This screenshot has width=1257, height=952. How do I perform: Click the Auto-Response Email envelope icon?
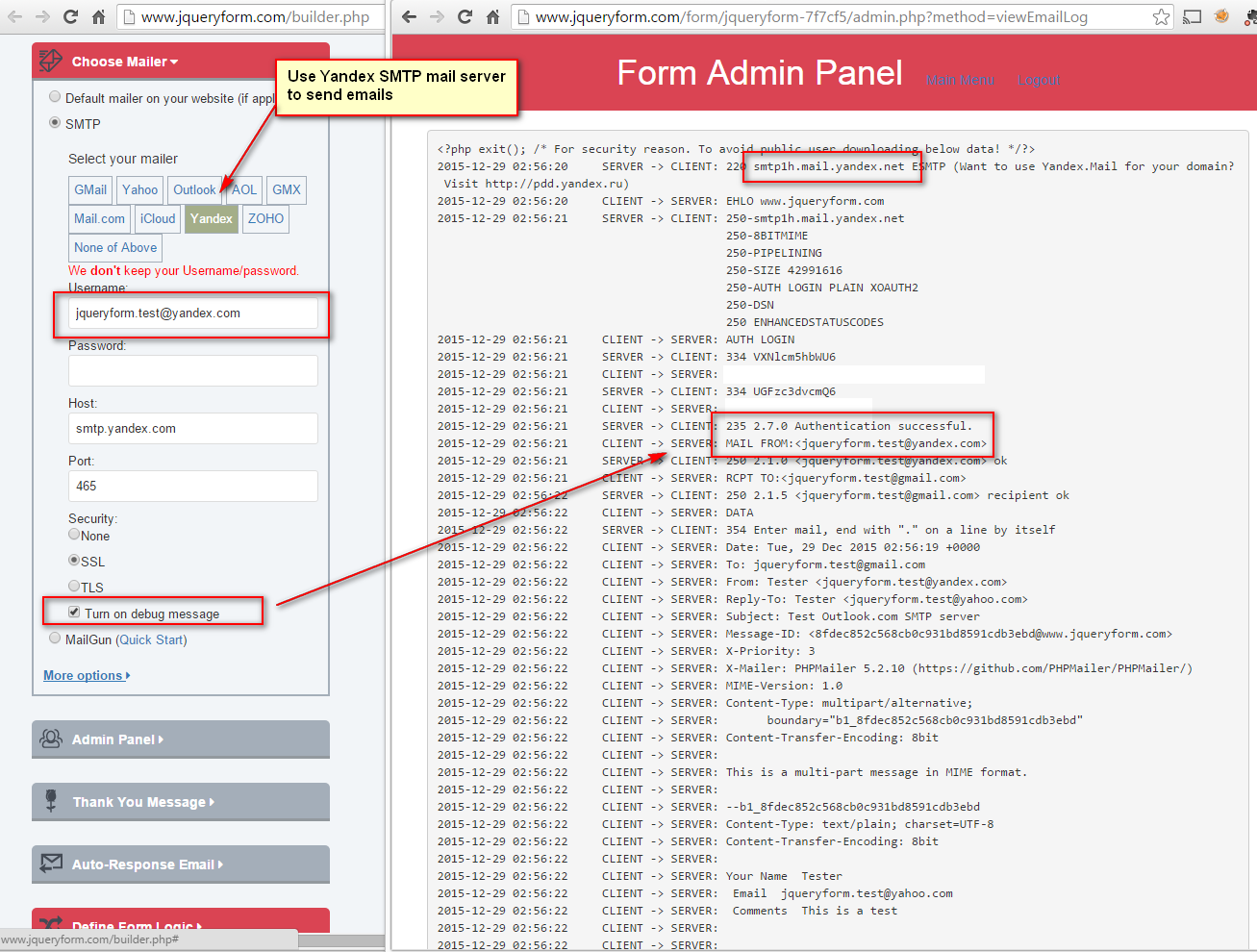51,864
